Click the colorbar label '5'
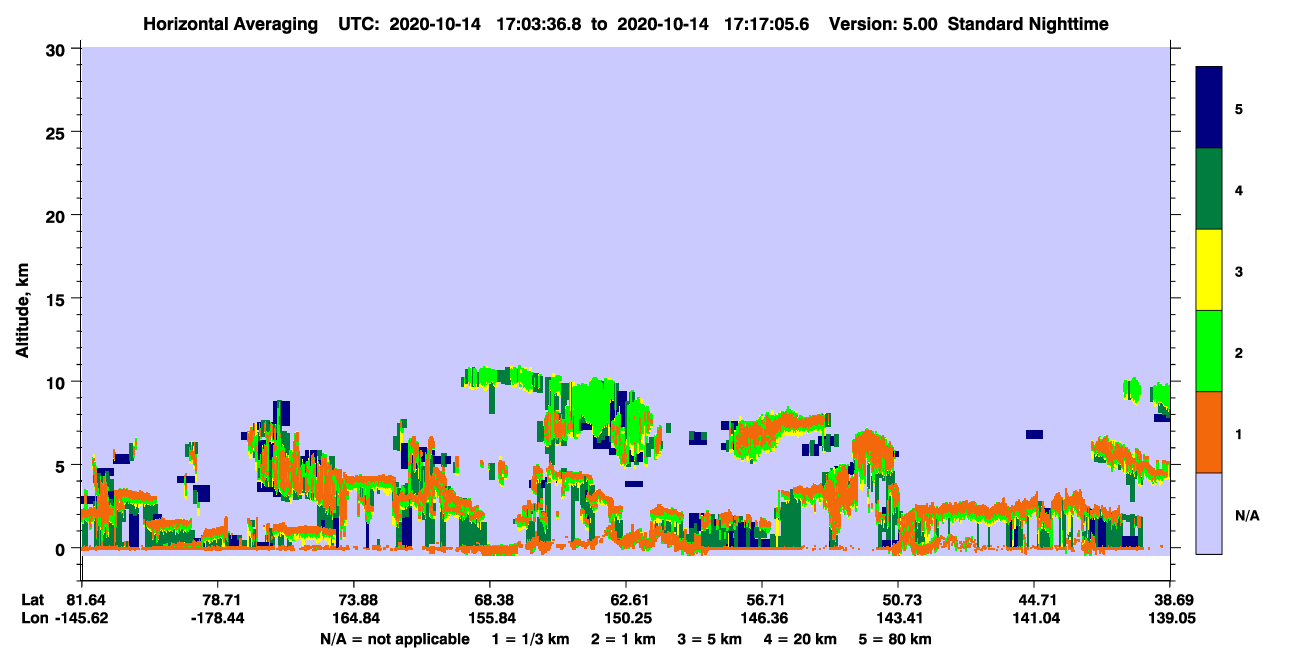 pos(1239,108)
